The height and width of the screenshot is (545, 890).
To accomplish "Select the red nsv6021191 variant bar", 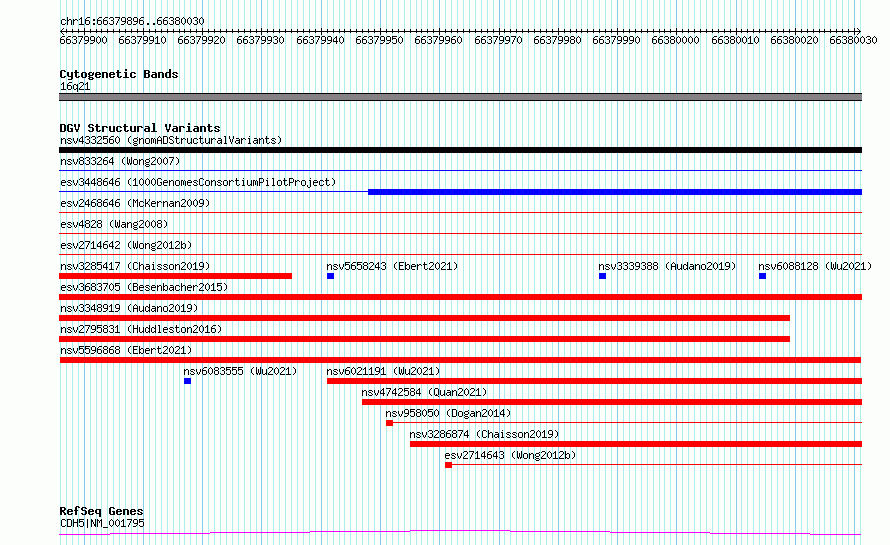I will pyautogui.click(x=594, y=381).
